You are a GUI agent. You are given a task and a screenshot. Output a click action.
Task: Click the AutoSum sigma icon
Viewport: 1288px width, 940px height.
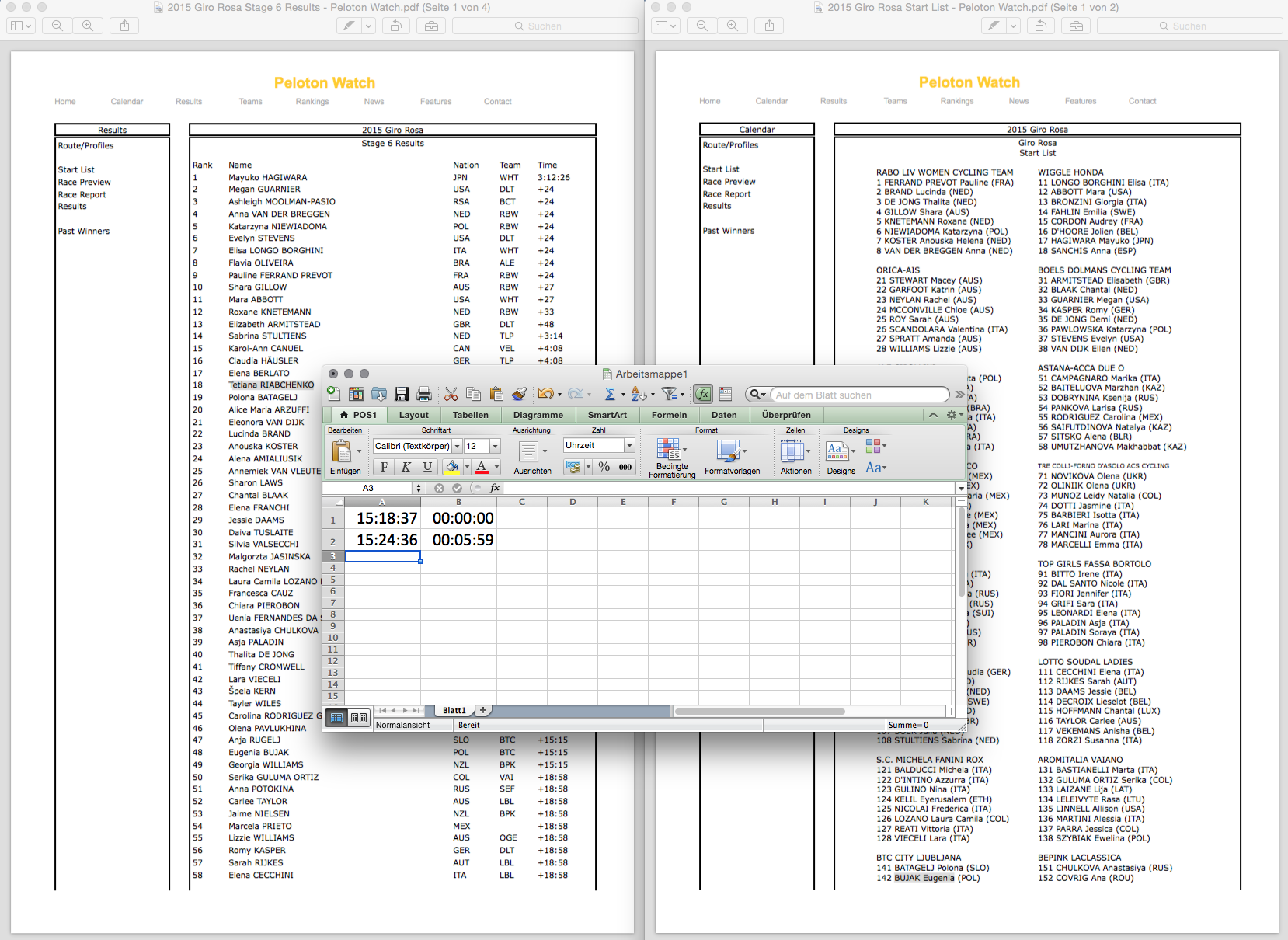pos(610,394)
